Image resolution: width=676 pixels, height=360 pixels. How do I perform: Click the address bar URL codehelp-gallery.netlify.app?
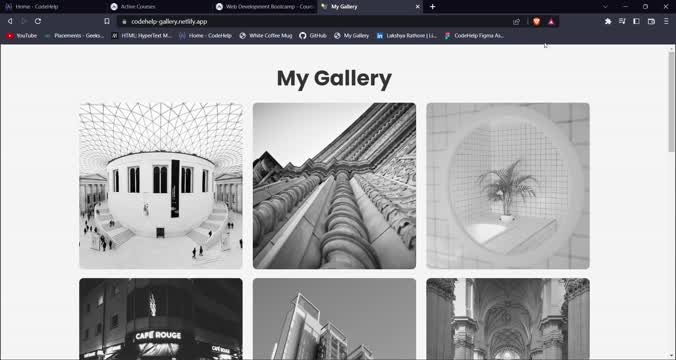[x=169, y=22]
